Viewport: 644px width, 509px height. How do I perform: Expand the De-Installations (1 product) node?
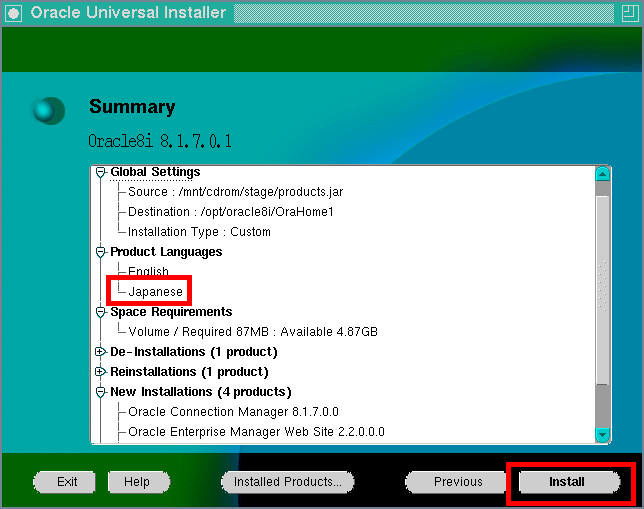coord(100,352)
